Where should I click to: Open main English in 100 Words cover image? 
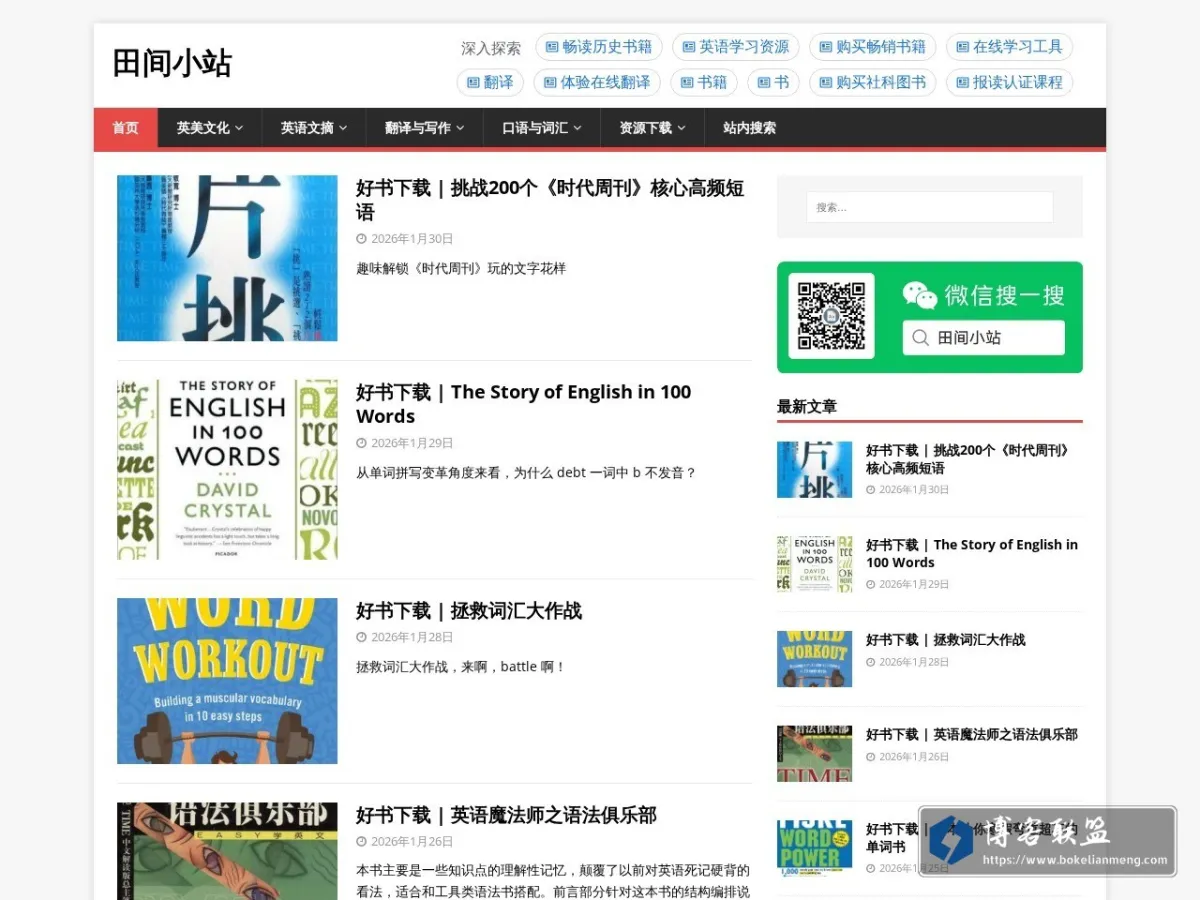(227, 469)
